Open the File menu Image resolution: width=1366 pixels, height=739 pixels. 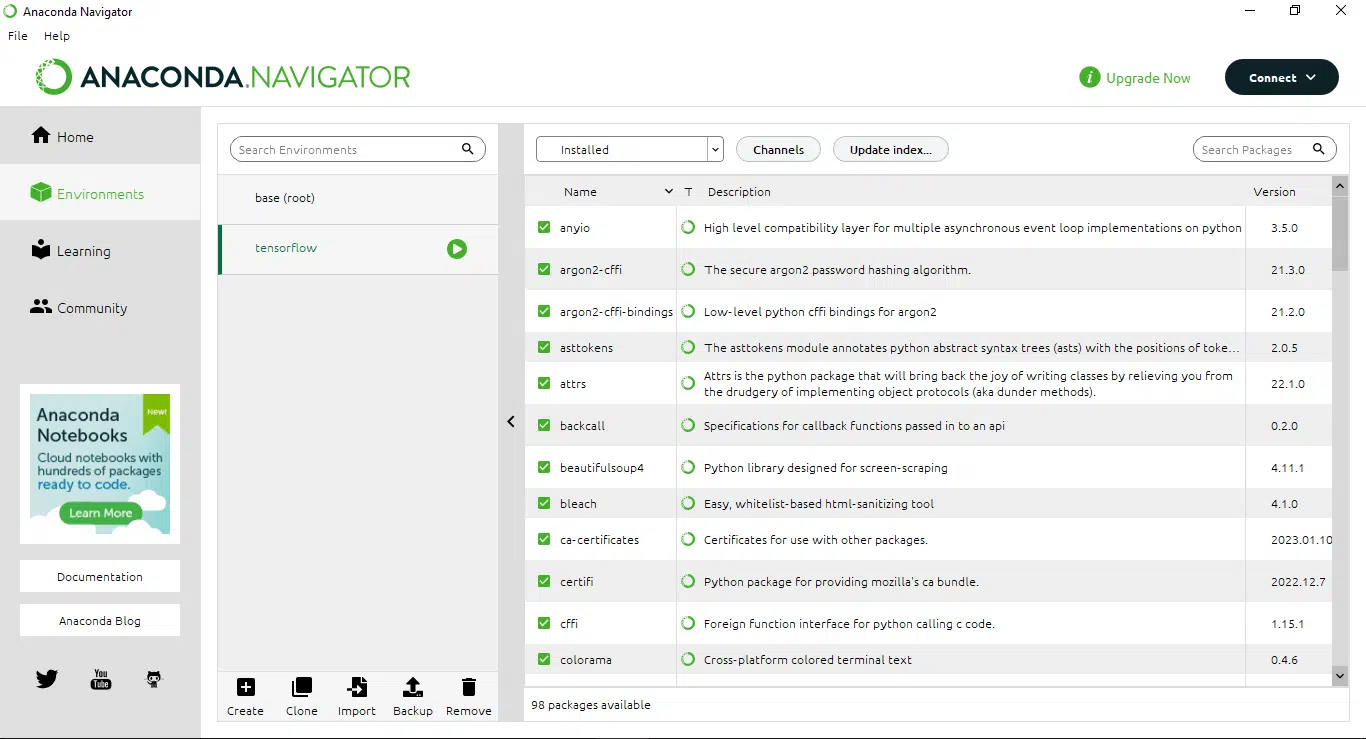pyautogui.click(x=18, y=36)
